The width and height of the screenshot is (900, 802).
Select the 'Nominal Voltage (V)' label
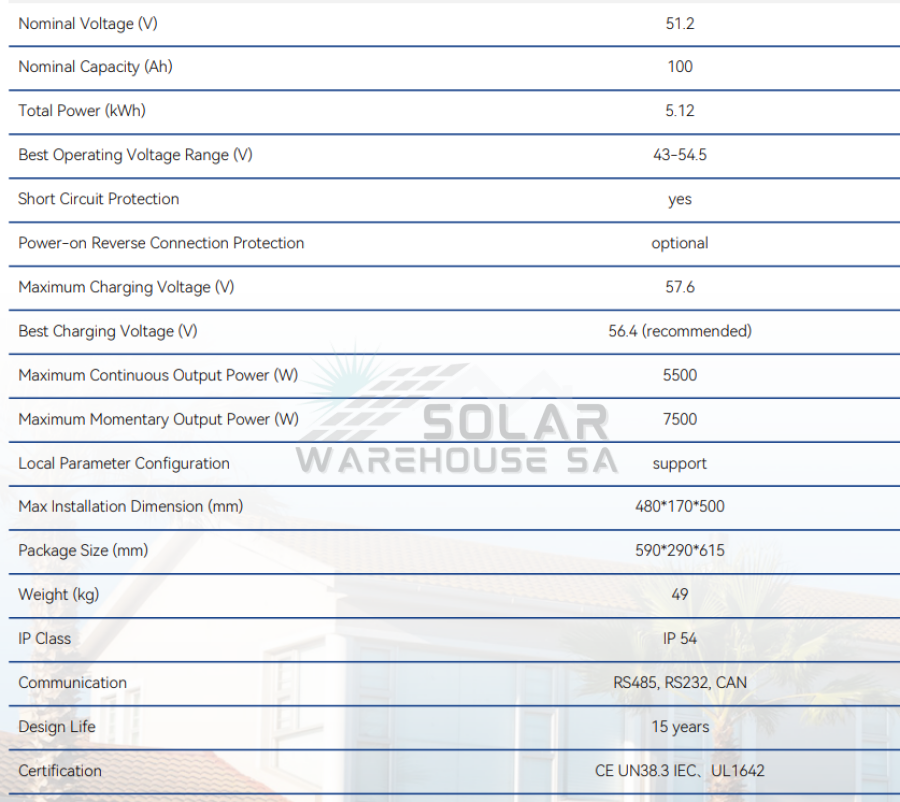pyautogui.click(x=88, y=24)
